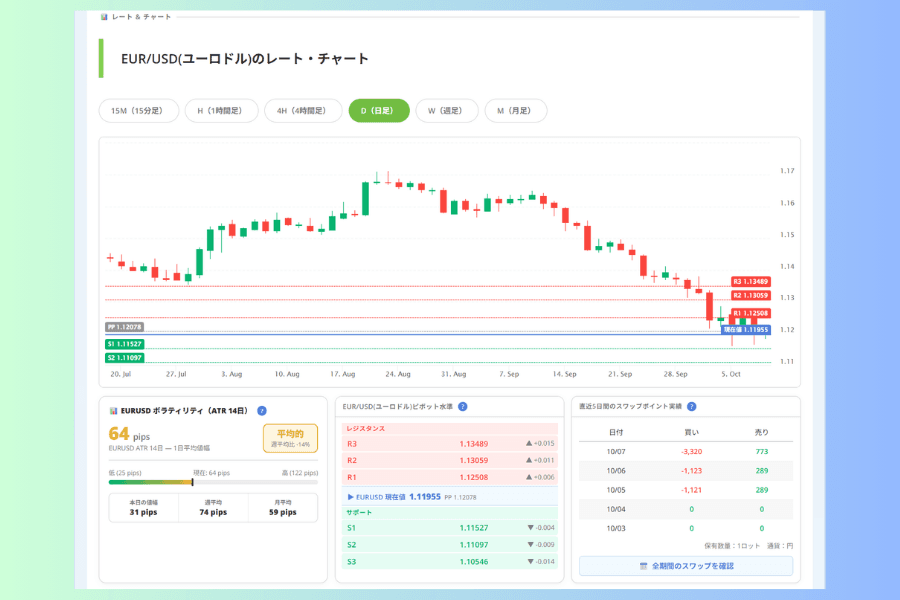Click the 買い column header
This screenshot has width=900, height=600.
[691, 432]
